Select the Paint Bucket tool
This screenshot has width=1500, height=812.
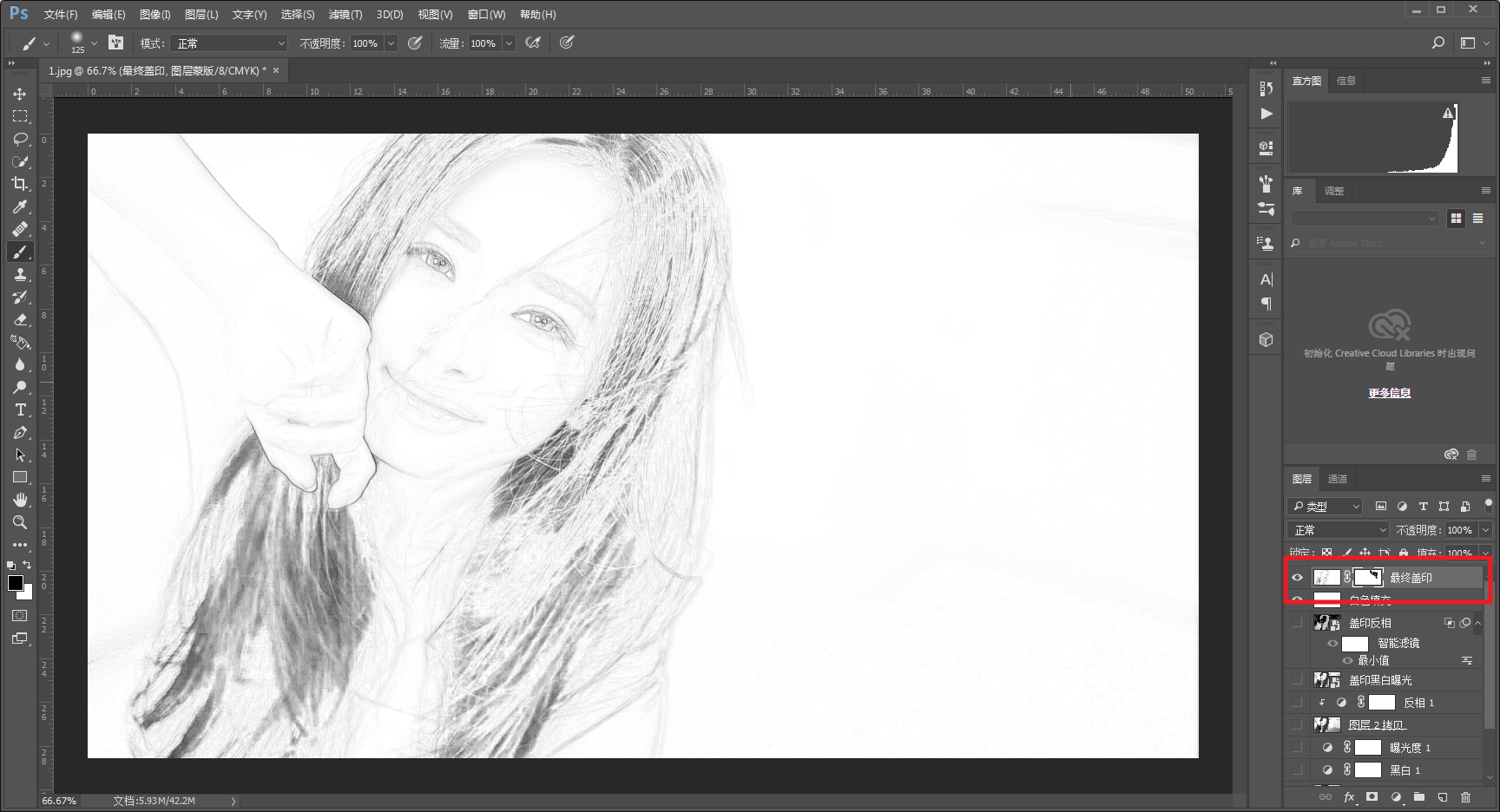(20, 342)
